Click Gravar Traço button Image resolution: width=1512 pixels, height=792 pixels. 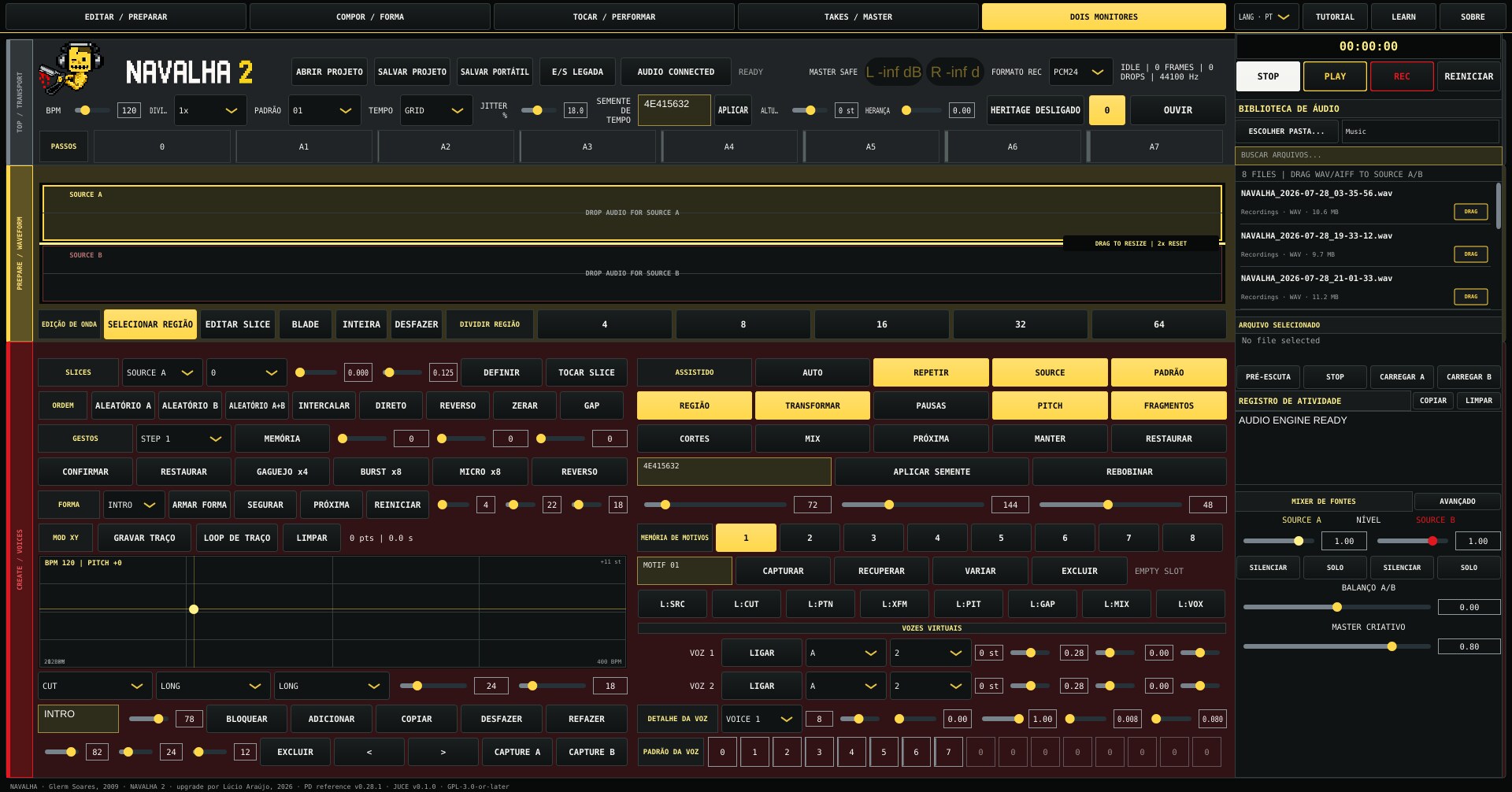click(x=144, y=538)
